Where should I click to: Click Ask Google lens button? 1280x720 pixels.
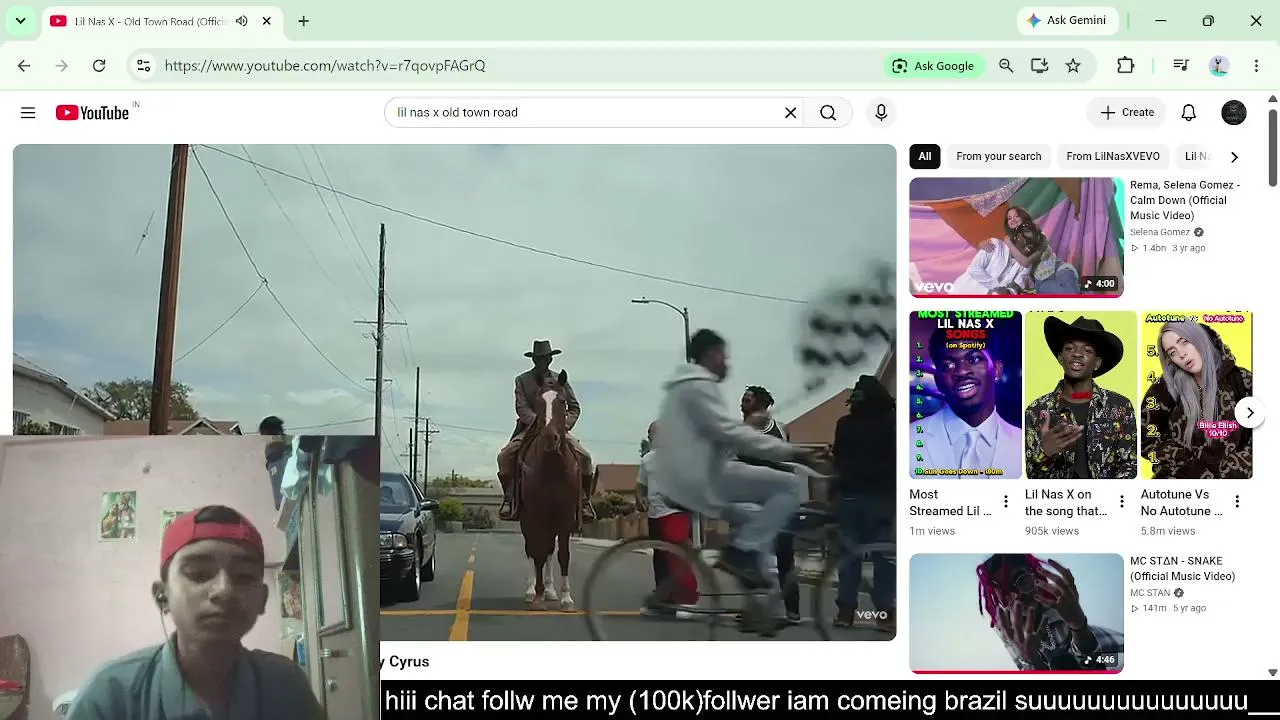point(933,66)
